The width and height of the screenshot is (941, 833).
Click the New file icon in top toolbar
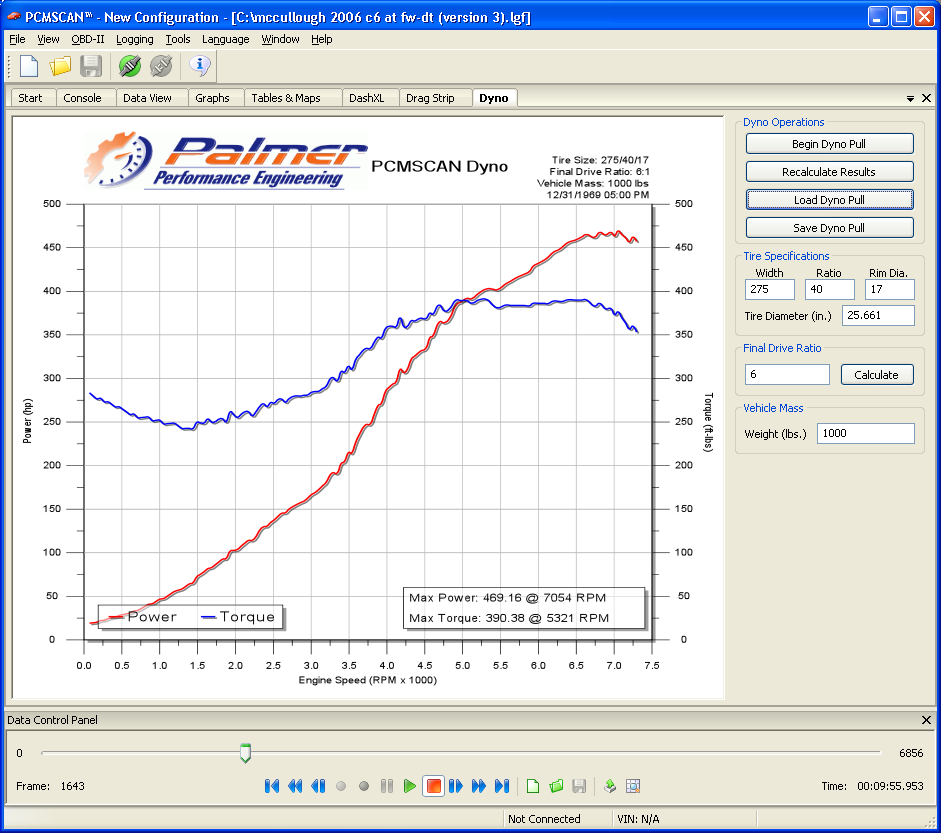[29, 66]
